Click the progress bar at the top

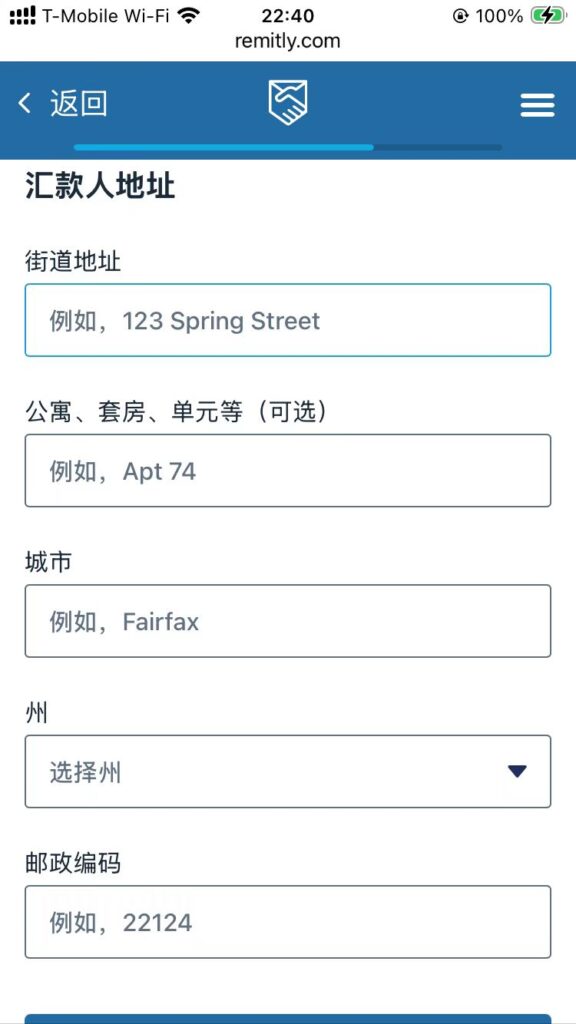288,147
